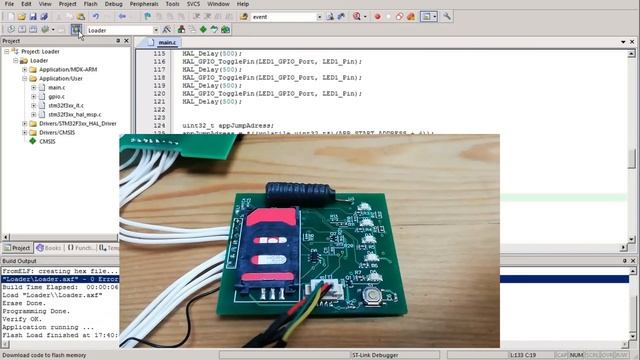Open Options for Target

(x=167, y=29)
